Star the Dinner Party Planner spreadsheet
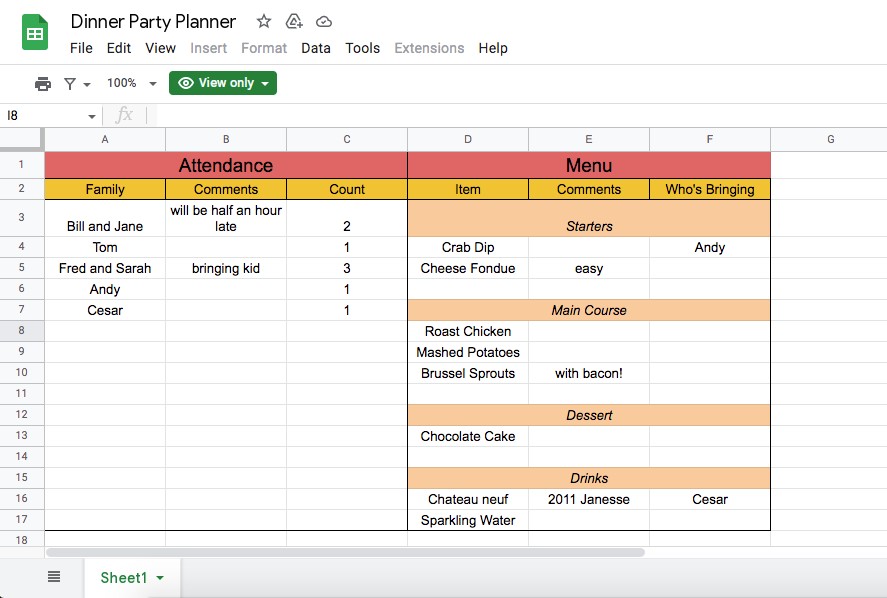The width and height of the screenshot is (887, 598). click(262, 20)
